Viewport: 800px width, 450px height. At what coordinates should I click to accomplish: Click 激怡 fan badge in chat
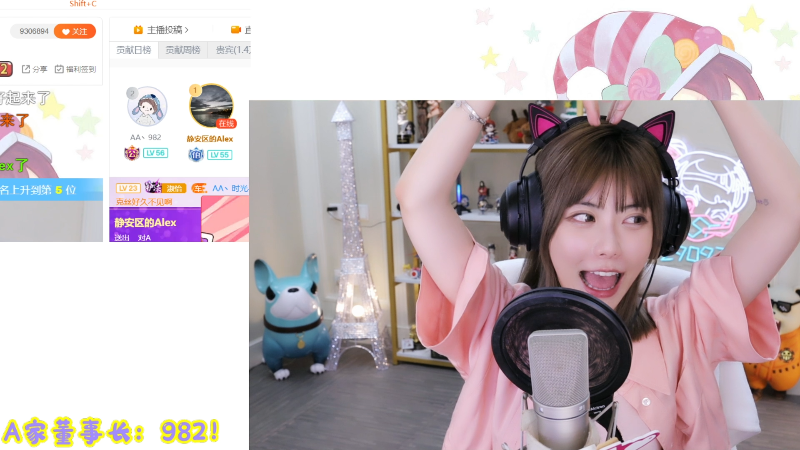pyautogui.click(x=165, y=188)
